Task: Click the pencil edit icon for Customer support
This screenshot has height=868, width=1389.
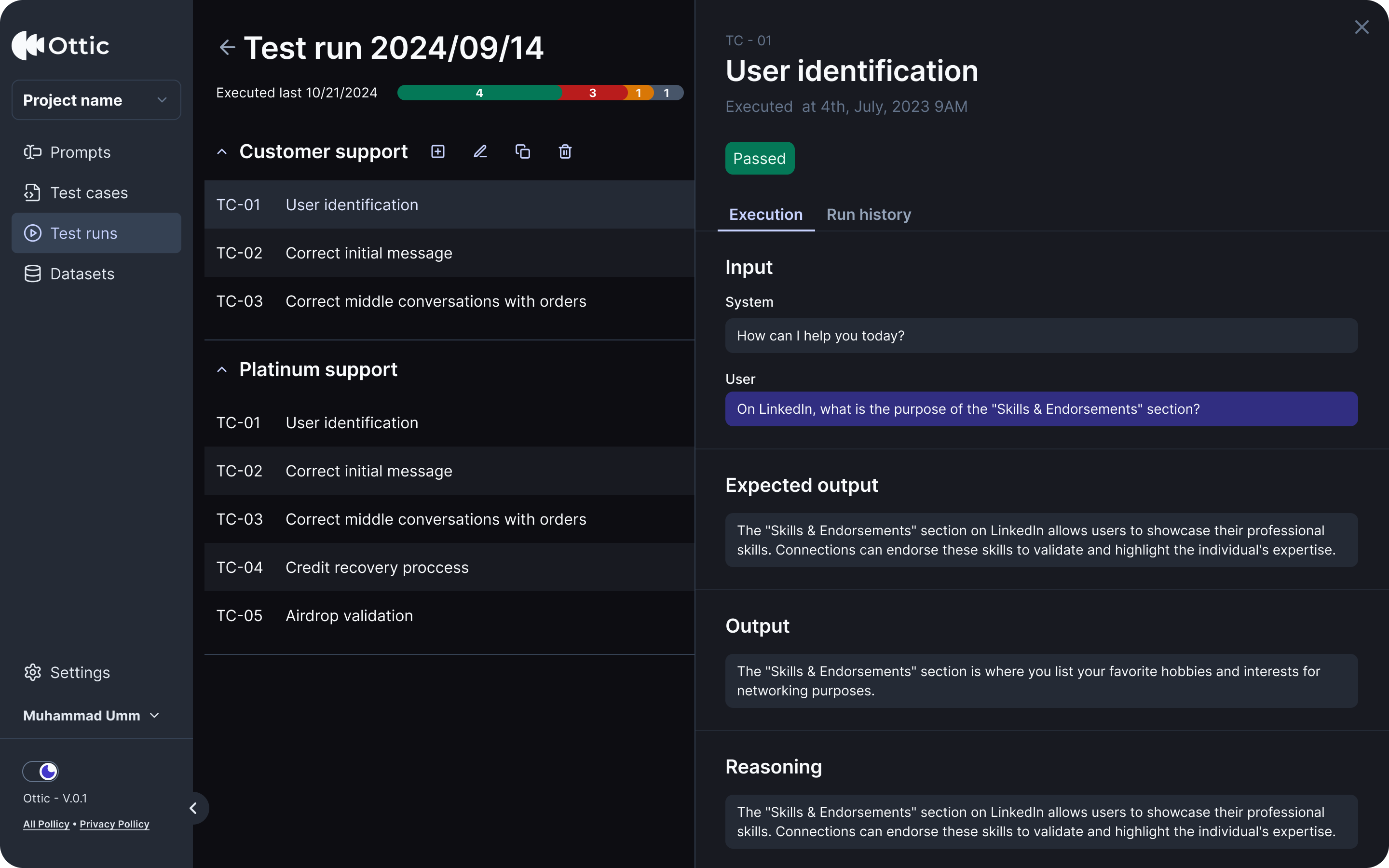Action: (x=480, y=151)
